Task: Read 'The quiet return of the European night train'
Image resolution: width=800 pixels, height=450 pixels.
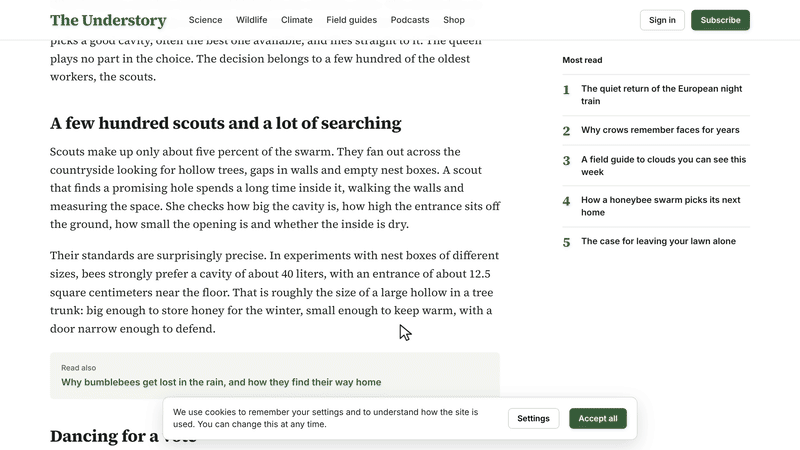Action: click(x=661, y=95)
